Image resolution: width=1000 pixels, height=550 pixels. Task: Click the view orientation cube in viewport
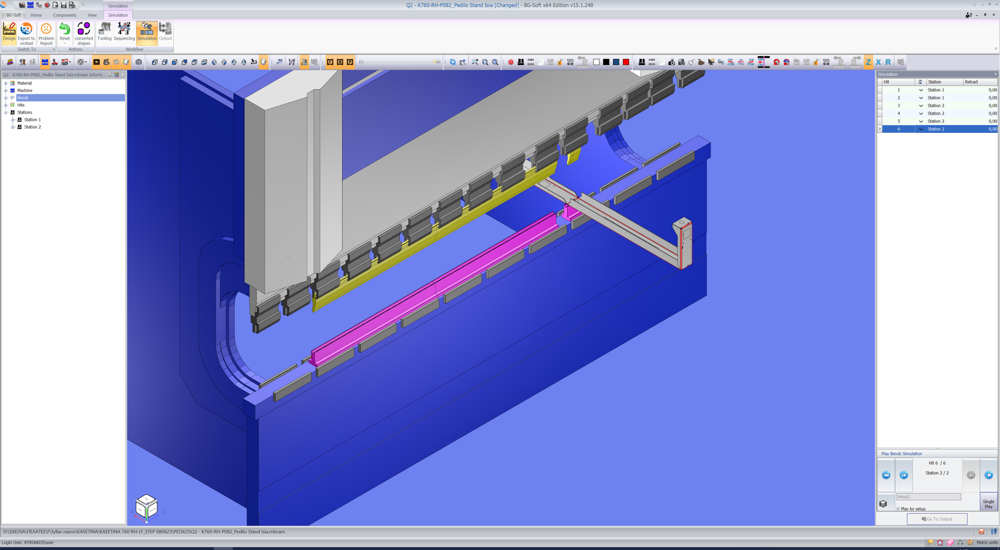click(147, 506)
